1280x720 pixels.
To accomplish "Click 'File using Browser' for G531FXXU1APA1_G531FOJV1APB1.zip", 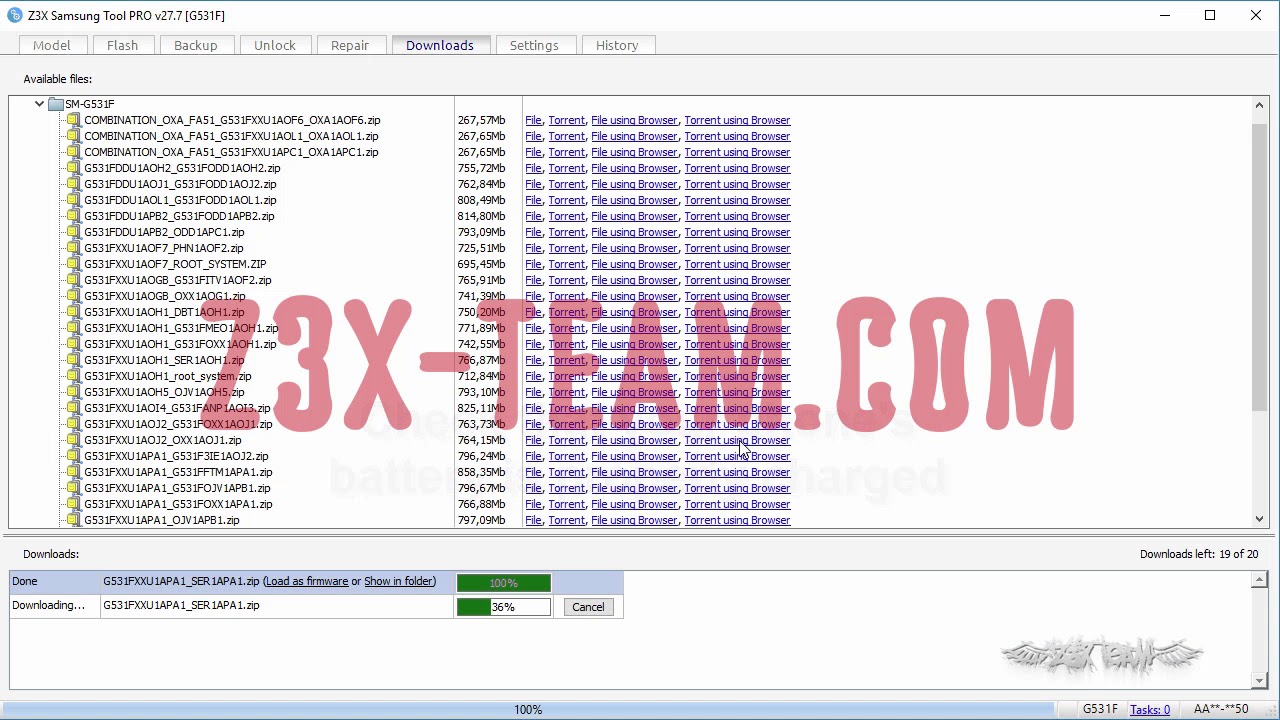I will (x=634, y=488).
